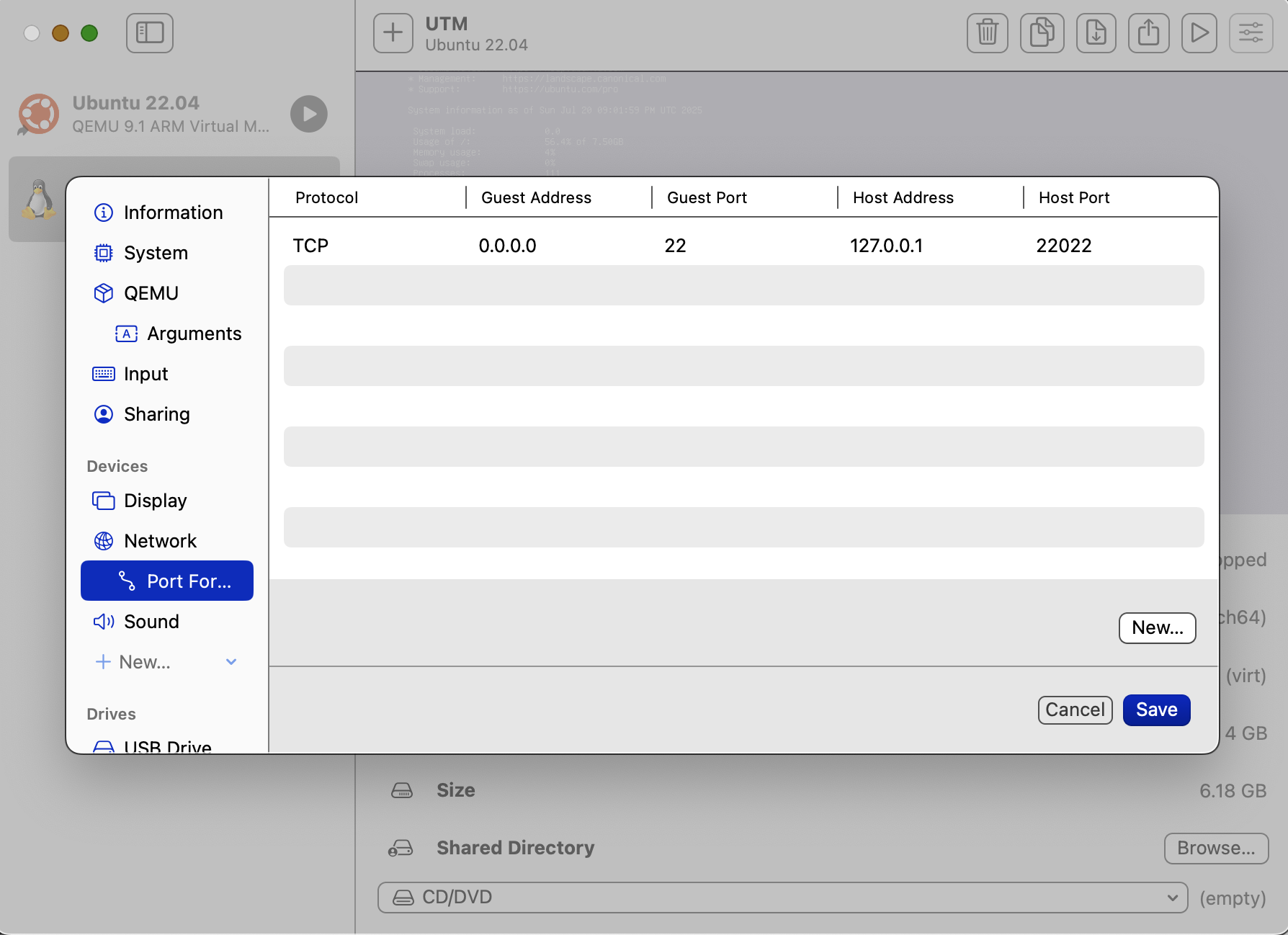Run the VM with the toolbar play icon
The image size is (1288, 935).
(x=1199, y=33)
